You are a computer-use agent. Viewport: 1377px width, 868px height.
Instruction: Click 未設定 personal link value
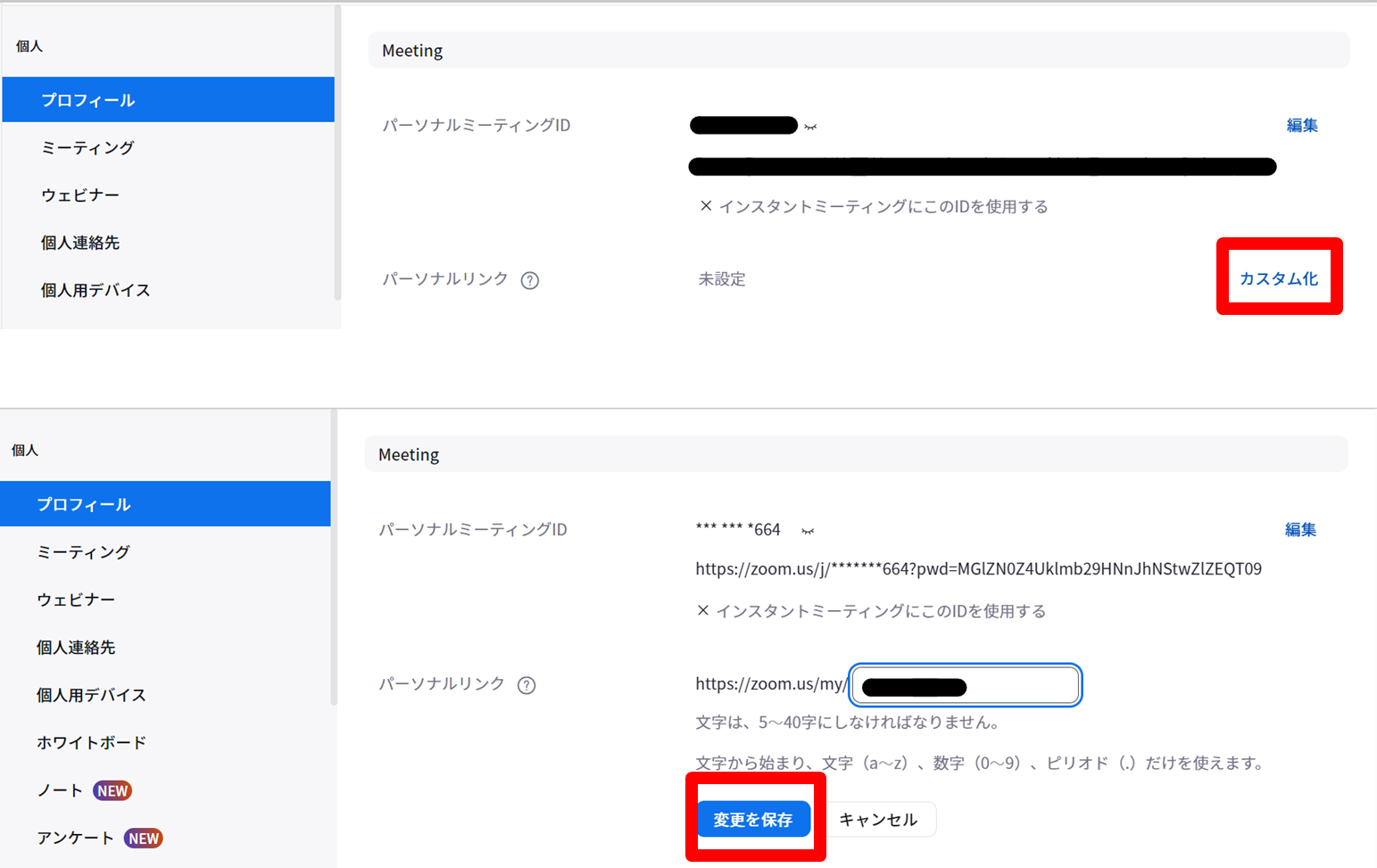click(721, 279)
